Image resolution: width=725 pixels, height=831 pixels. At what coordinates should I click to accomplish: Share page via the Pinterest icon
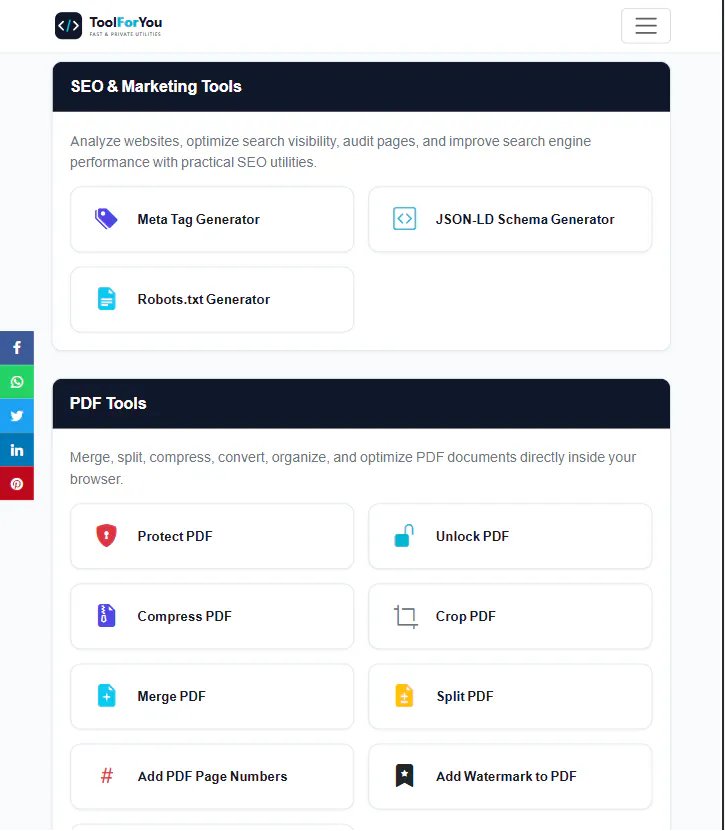tap(17, 483)
